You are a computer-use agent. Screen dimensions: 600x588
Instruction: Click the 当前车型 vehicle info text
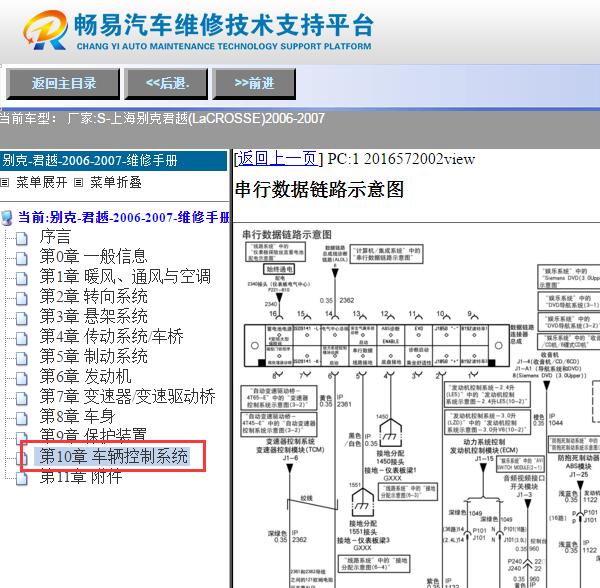tap(162, 118)
